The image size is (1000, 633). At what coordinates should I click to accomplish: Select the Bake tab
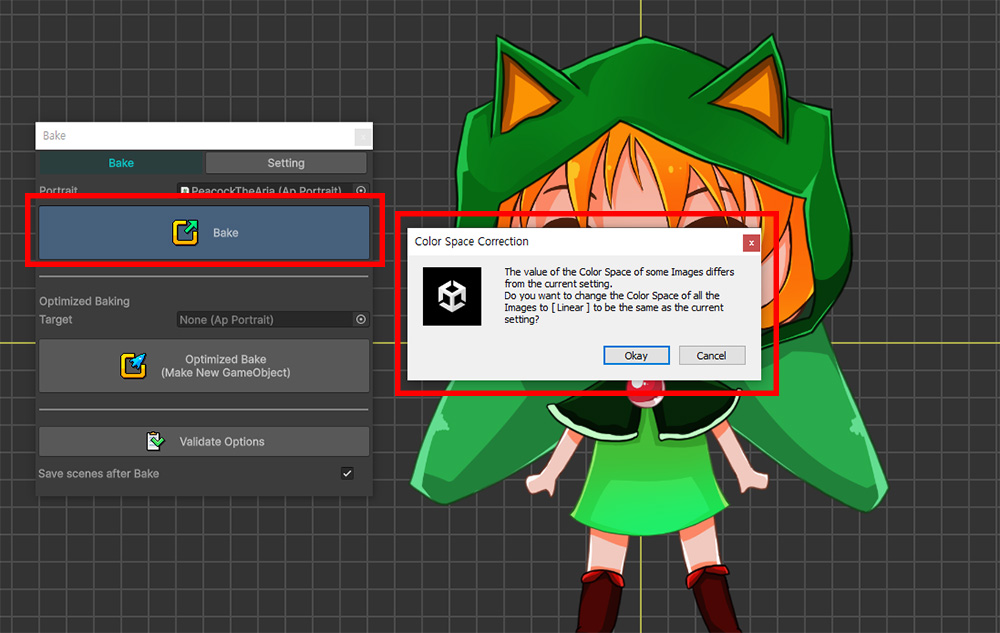tap(121, 163)
